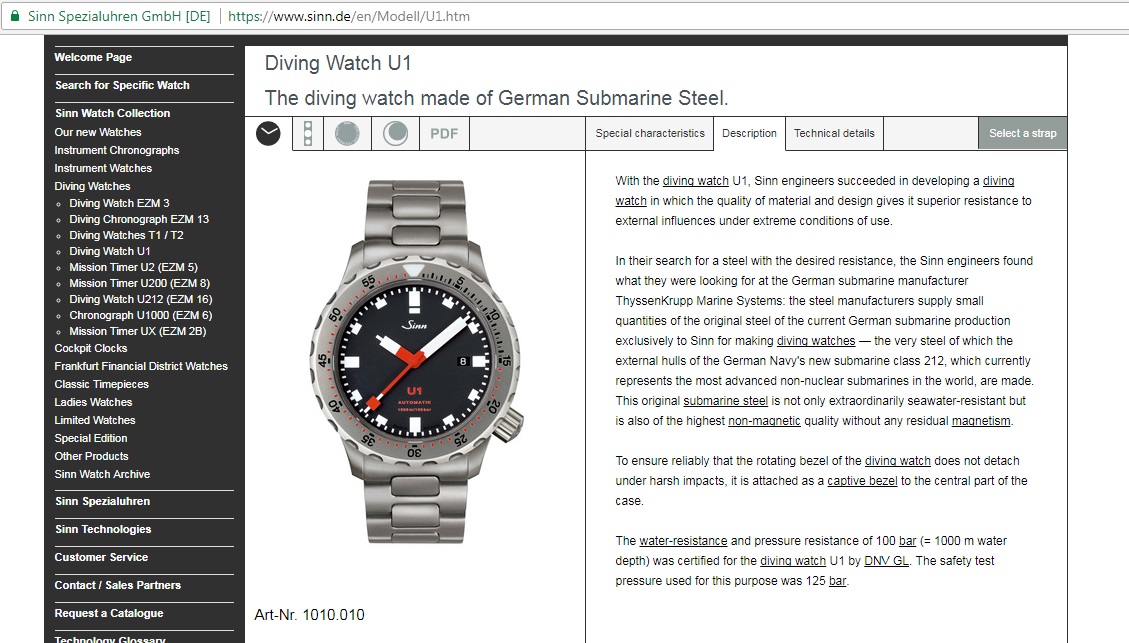The width and height of the screenshot is (1129, 643).
Task: Open the grey case-back view icon
Action: (x=347, y=134)
